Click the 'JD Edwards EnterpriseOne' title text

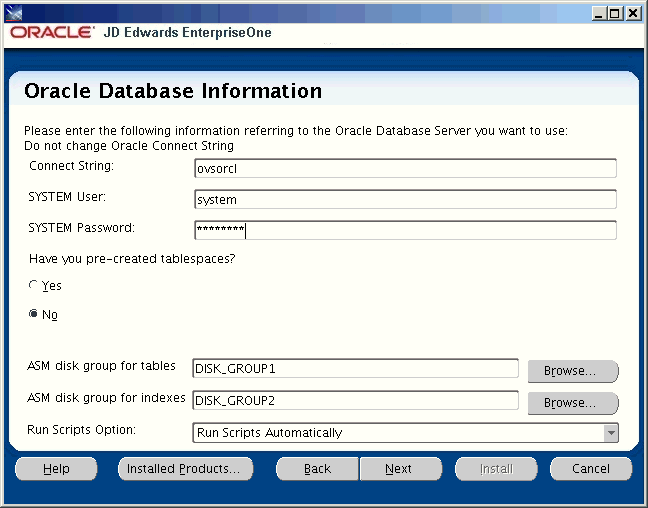188,32
